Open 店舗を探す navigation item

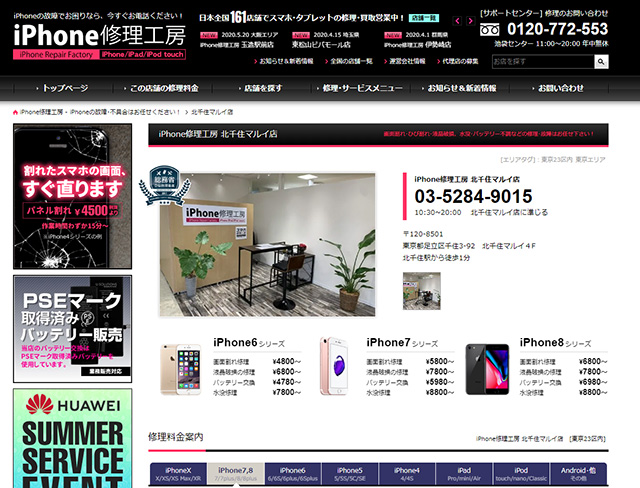pos(261,88)
